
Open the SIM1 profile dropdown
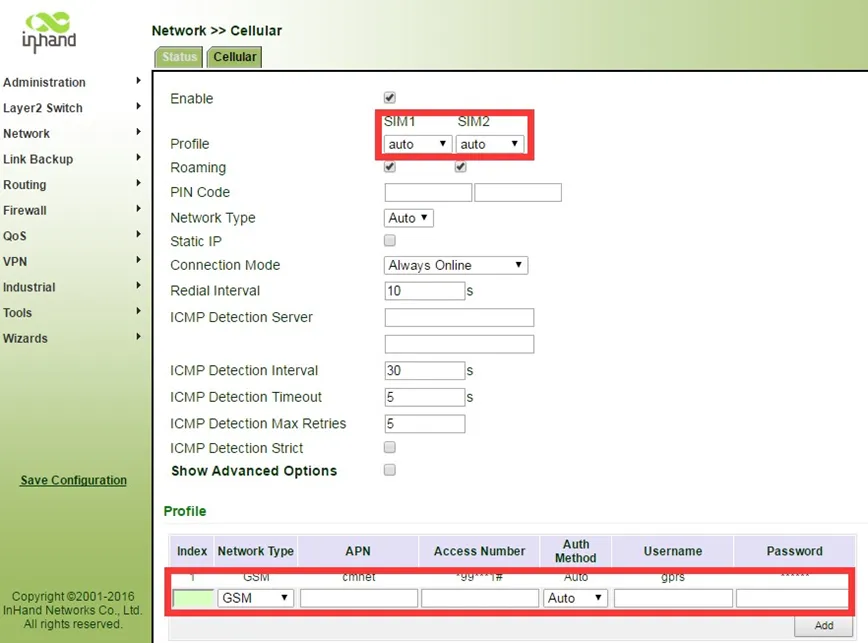pyautogui.click(x=418, y=144)
